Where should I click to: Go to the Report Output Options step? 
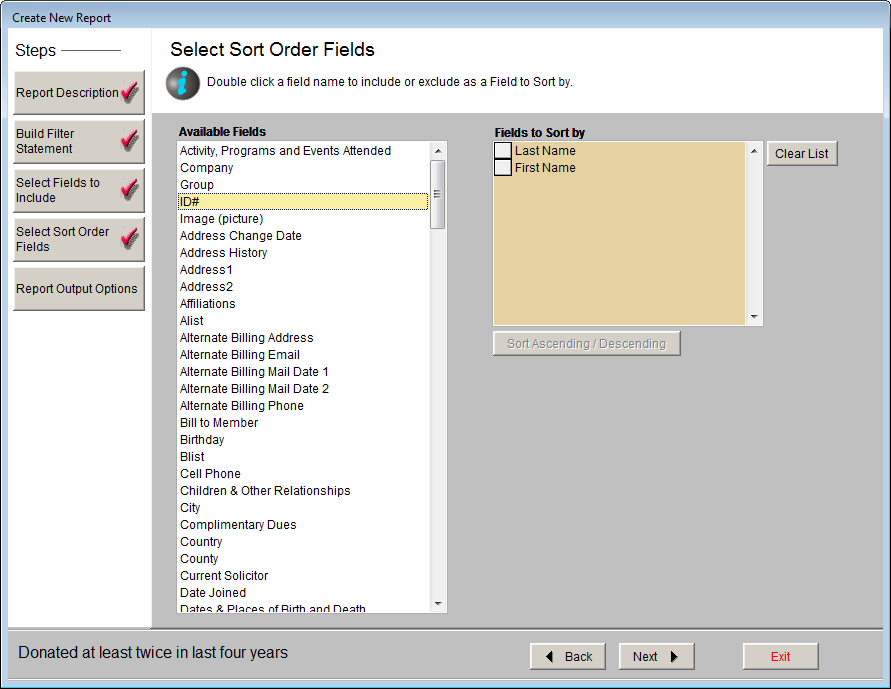pyautogui.click(x=78, y=288)
